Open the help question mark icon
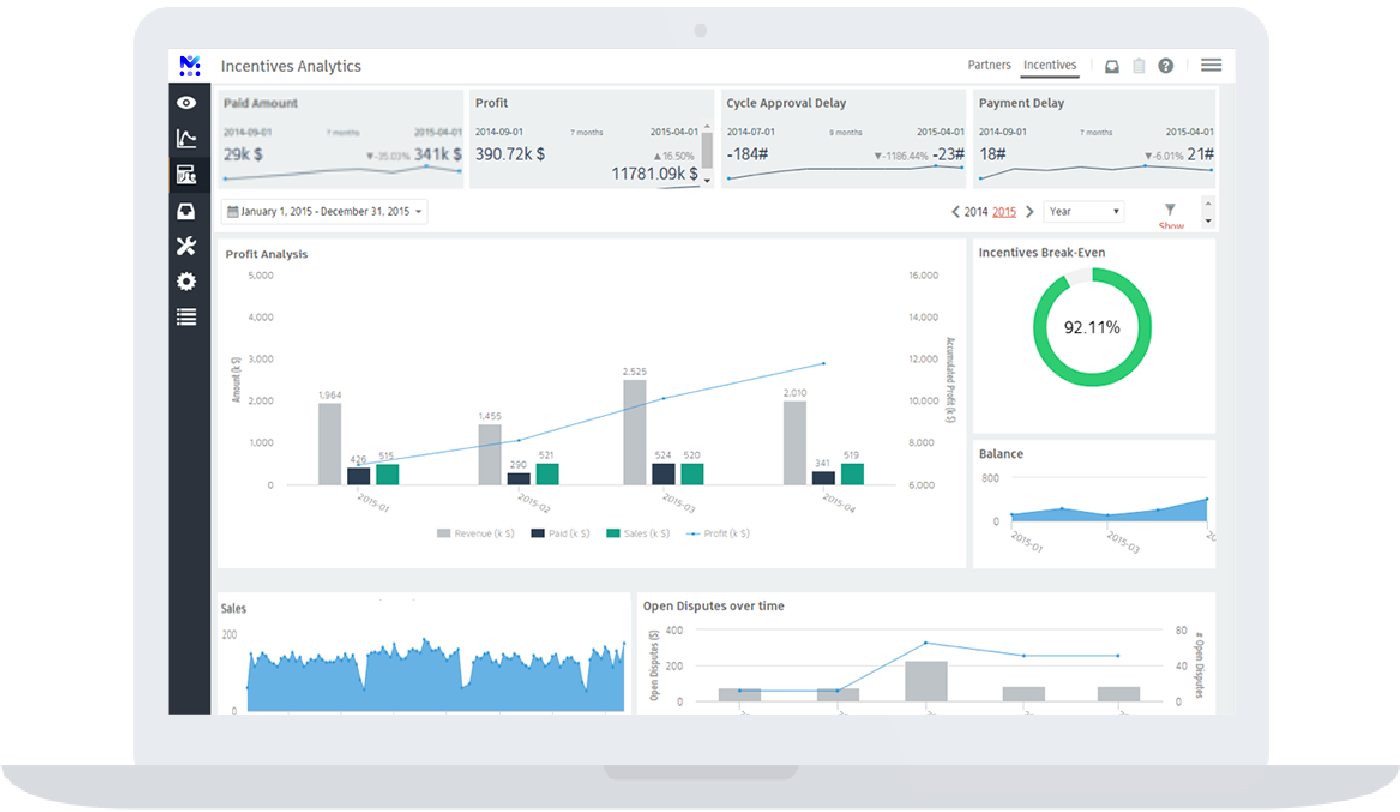The width and height of the screenshot is (1400, 812). (1166, 64)
